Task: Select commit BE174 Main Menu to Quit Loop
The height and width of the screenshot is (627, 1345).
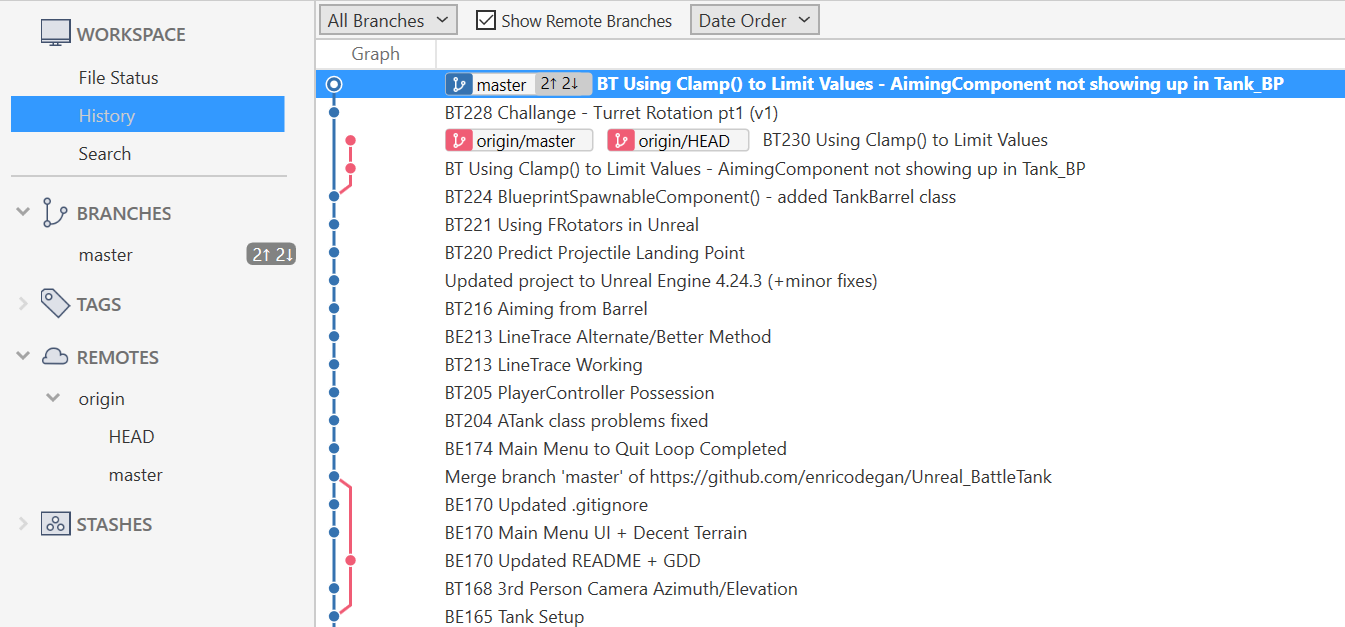Action: point(615,449)
